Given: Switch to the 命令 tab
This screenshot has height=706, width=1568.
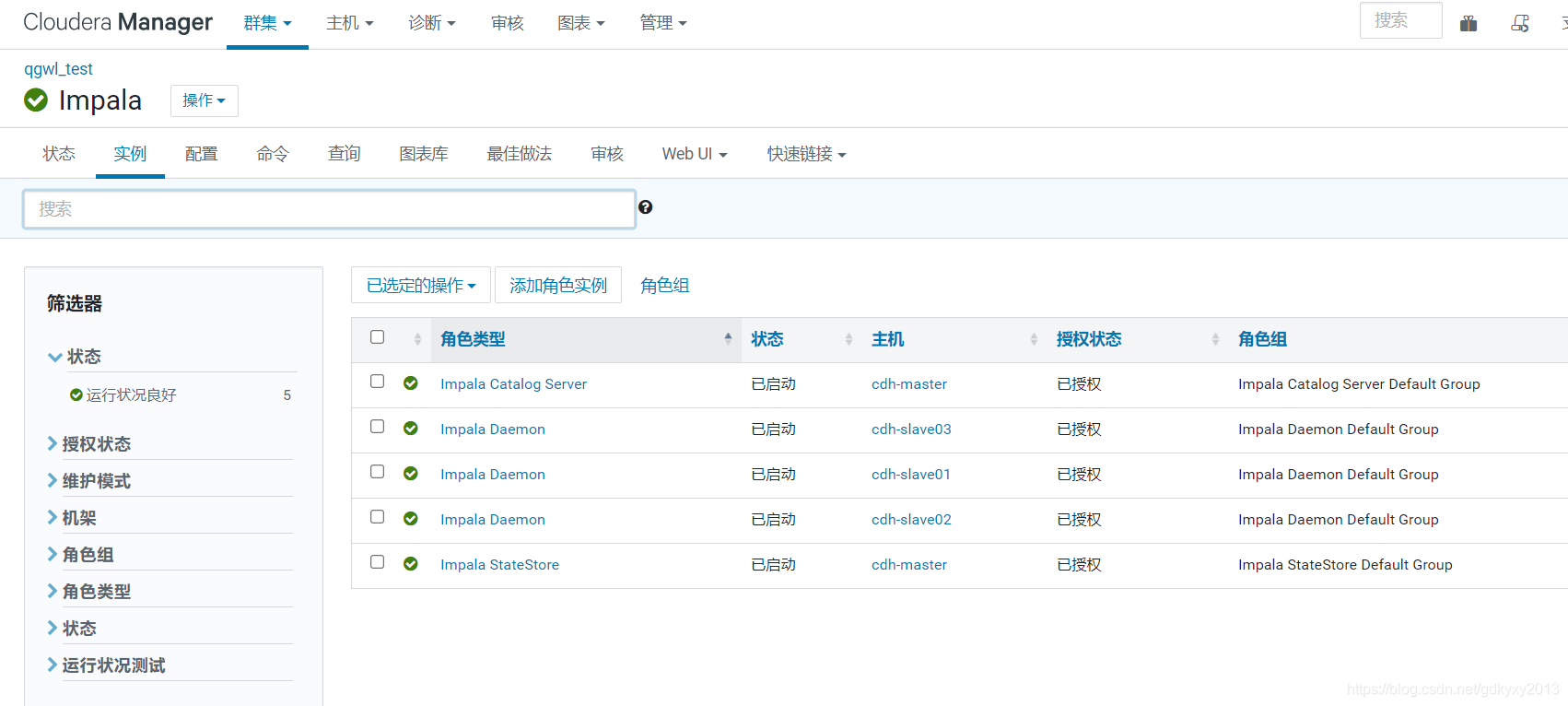Looking at the screenshot, I should click(x=273, y=154).
